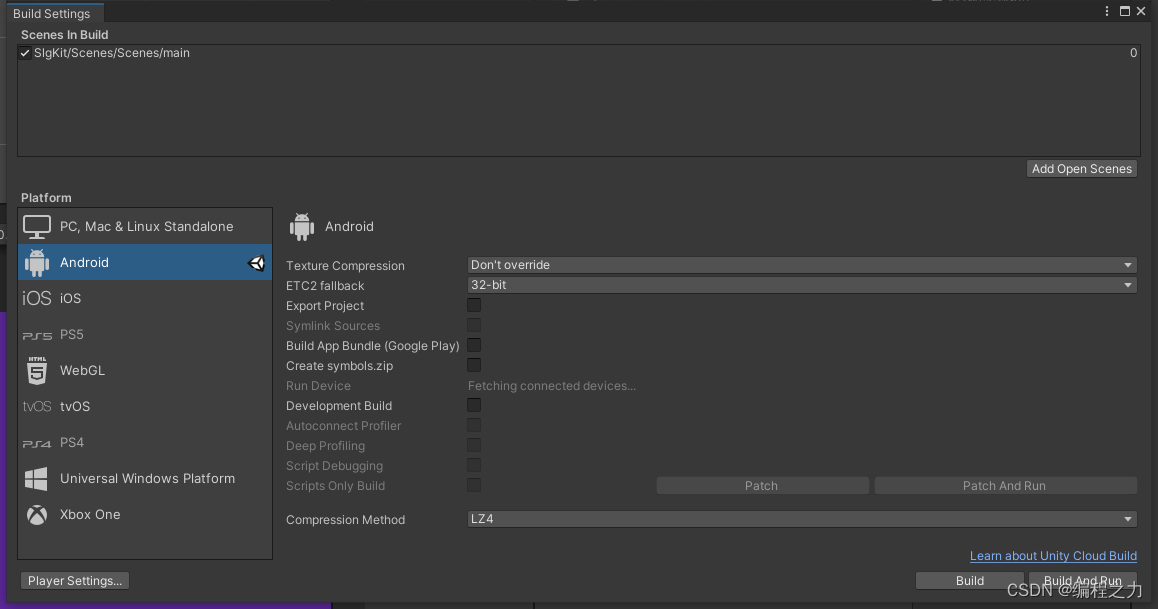The width and height of the screenshot is (1158, 609).
Task: Open the Compression Method dropdown
Action: point(802,519)
